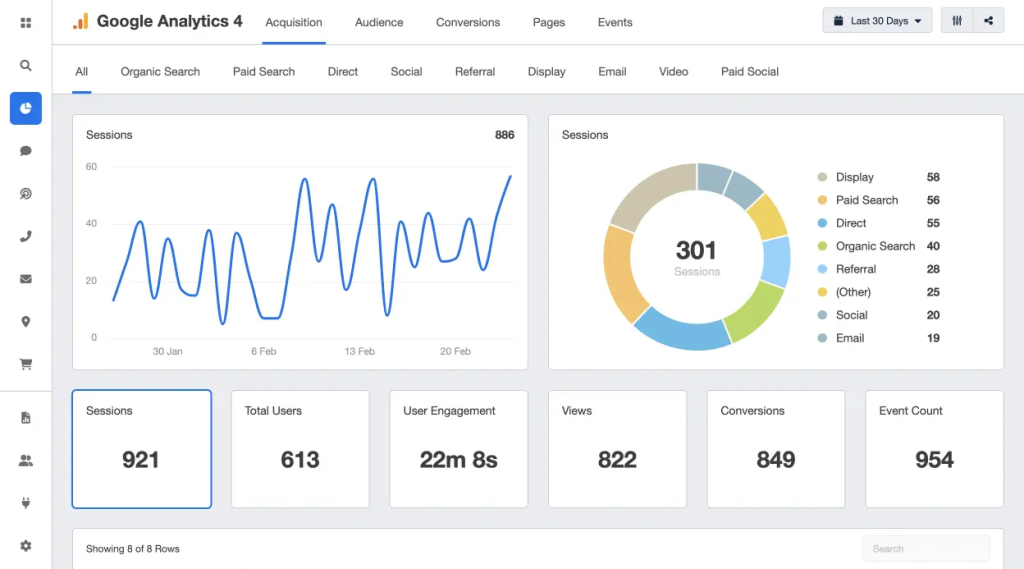1024x569 pixels.
Task: Click the Display legend color dot
Action: pos(822,177)
